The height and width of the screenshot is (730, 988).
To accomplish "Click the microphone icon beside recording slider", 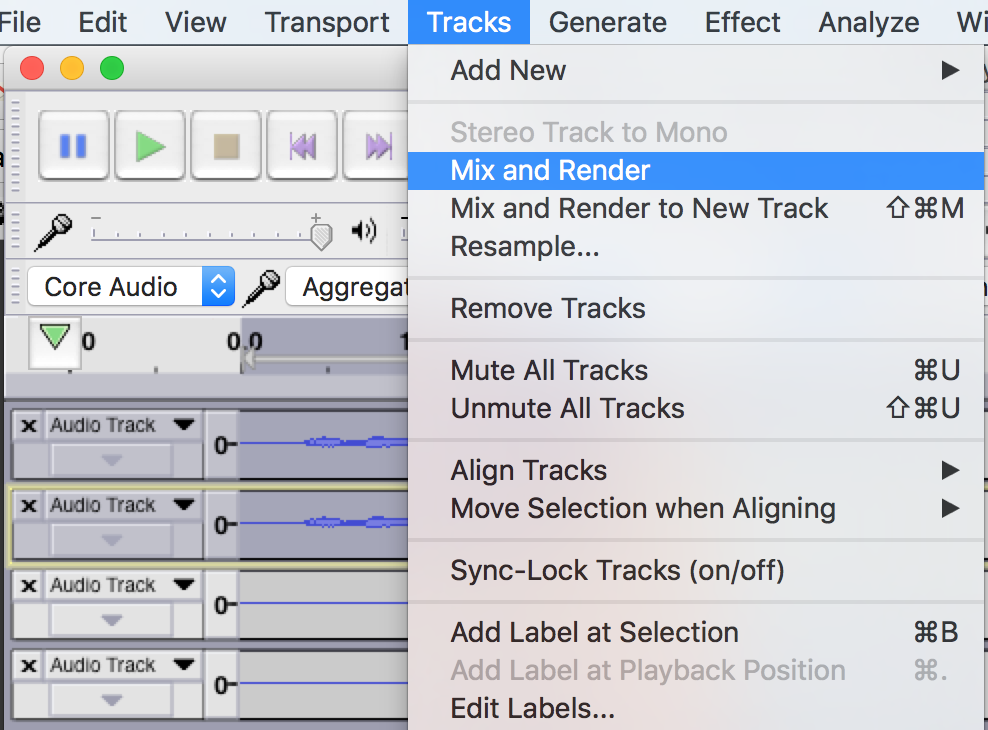I will coord(53,232).
